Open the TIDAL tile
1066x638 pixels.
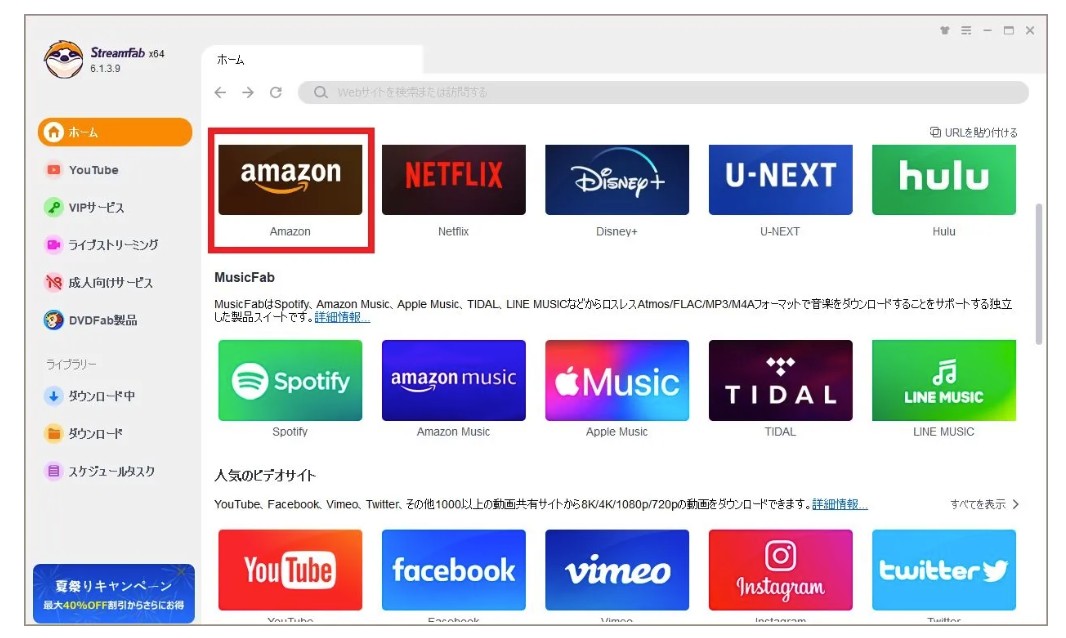coord(780,380)
